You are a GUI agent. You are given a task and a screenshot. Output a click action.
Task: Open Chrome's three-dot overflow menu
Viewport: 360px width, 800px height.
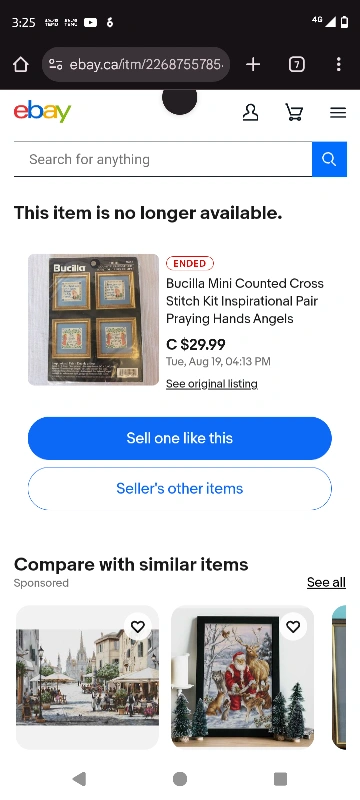click(x=339, y=64)
